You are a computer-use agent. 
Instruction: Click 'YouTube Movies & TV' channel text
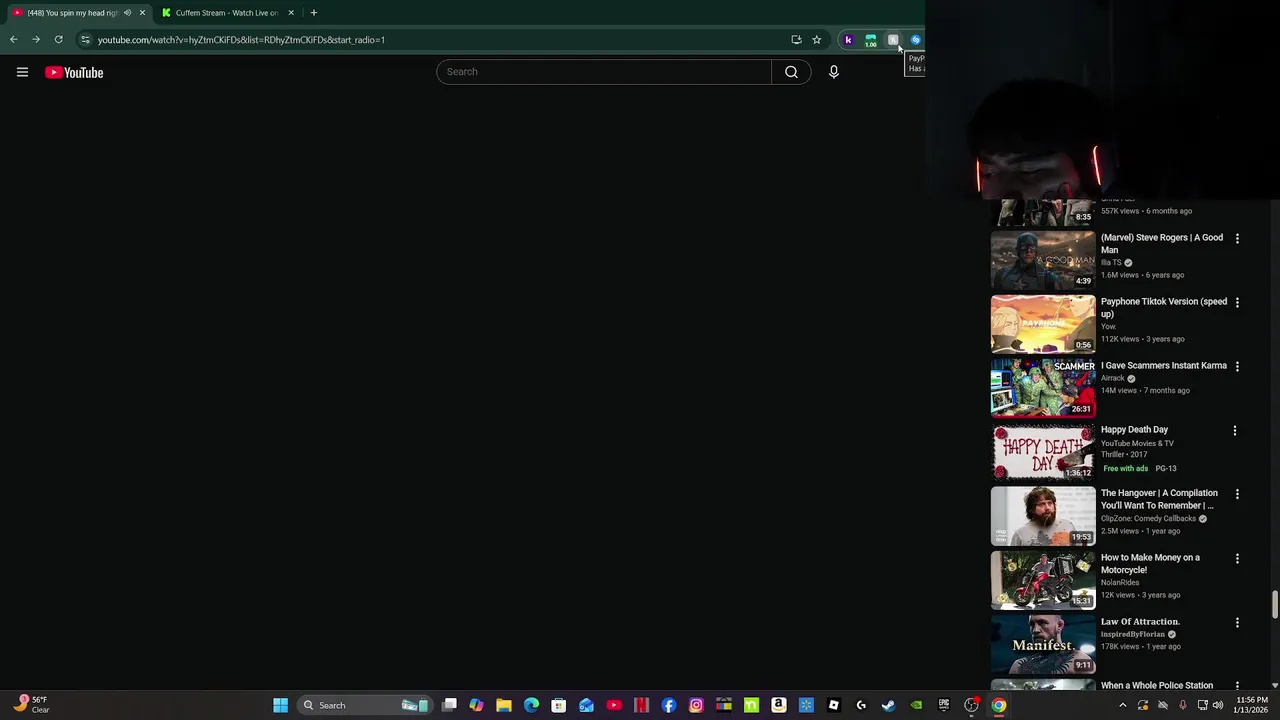coord(1137,443)
